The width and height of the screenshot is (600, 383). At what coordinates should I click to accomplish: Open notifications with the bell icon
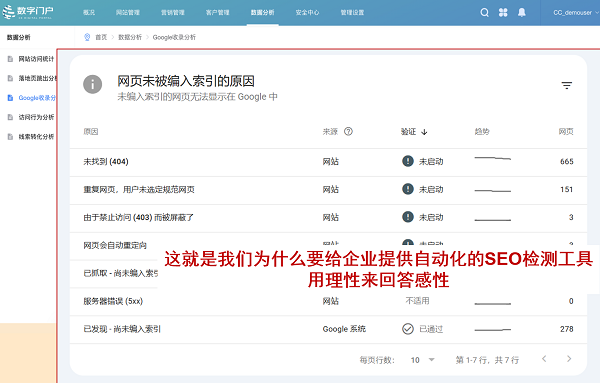pos(522,13)
